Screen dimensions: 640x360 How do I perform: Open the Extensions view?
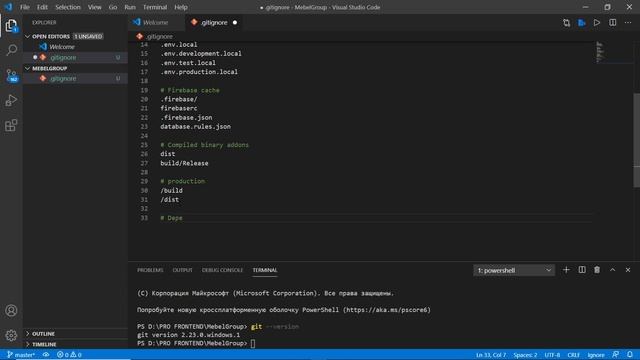tap(11, 125)
